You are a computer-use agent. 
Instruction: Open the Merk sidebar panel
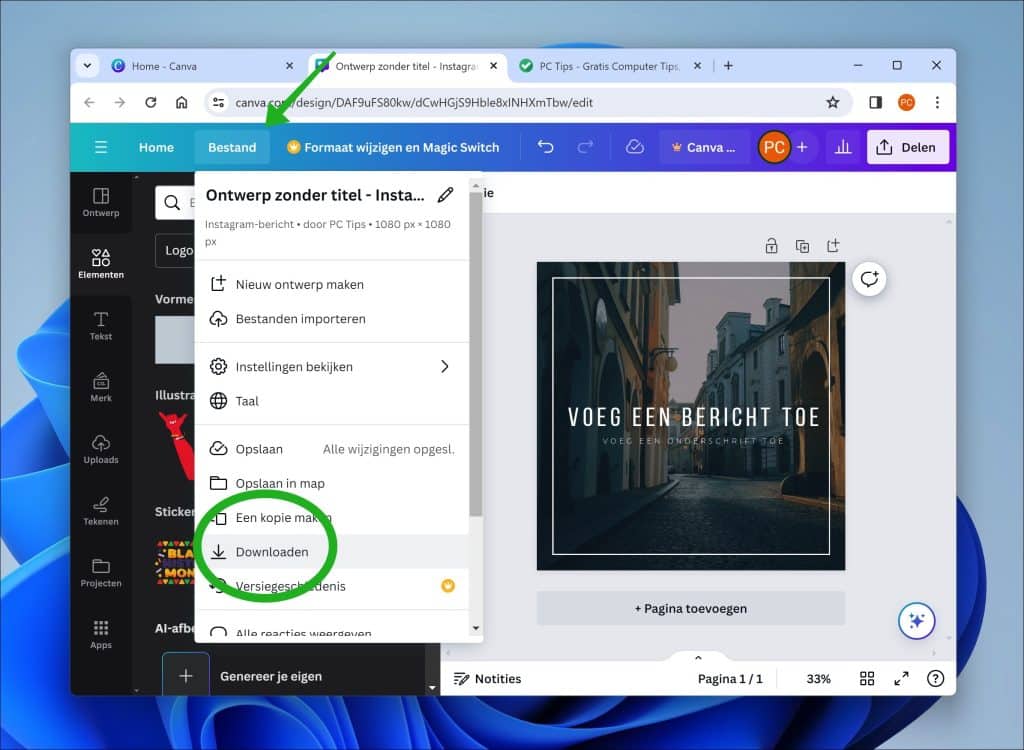coord(101,387)
